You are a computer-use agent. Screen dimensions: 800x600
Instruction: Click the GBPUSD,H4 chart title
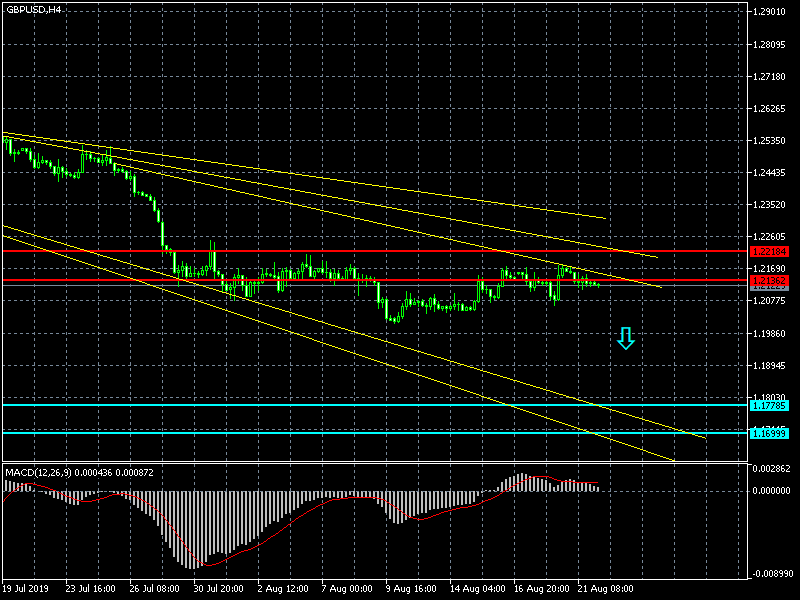[x=33, y=9]
